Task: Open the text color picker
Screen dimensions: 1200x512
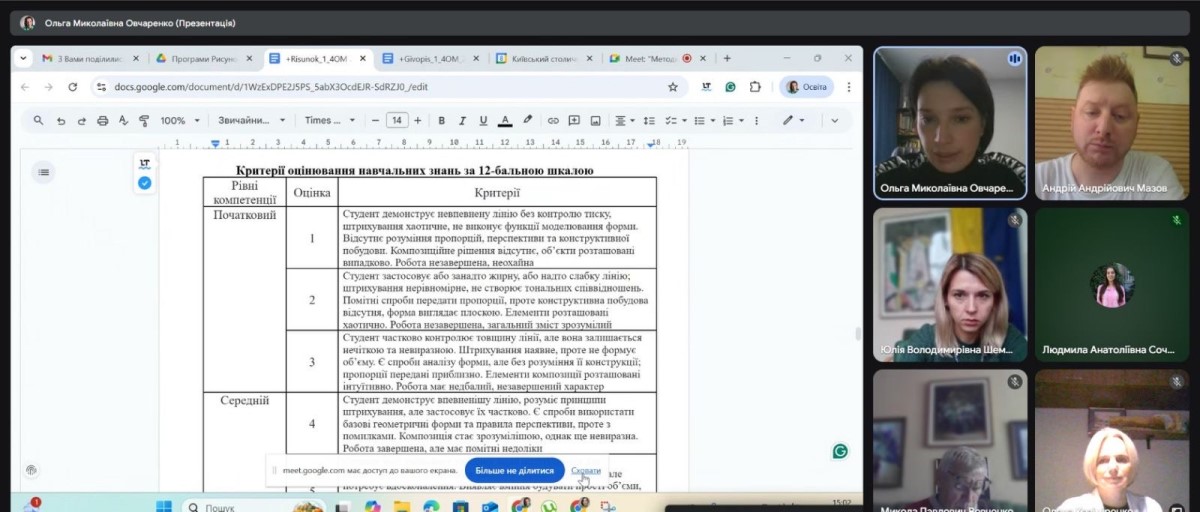Action: pyautogui.click(x=505, y=121)
